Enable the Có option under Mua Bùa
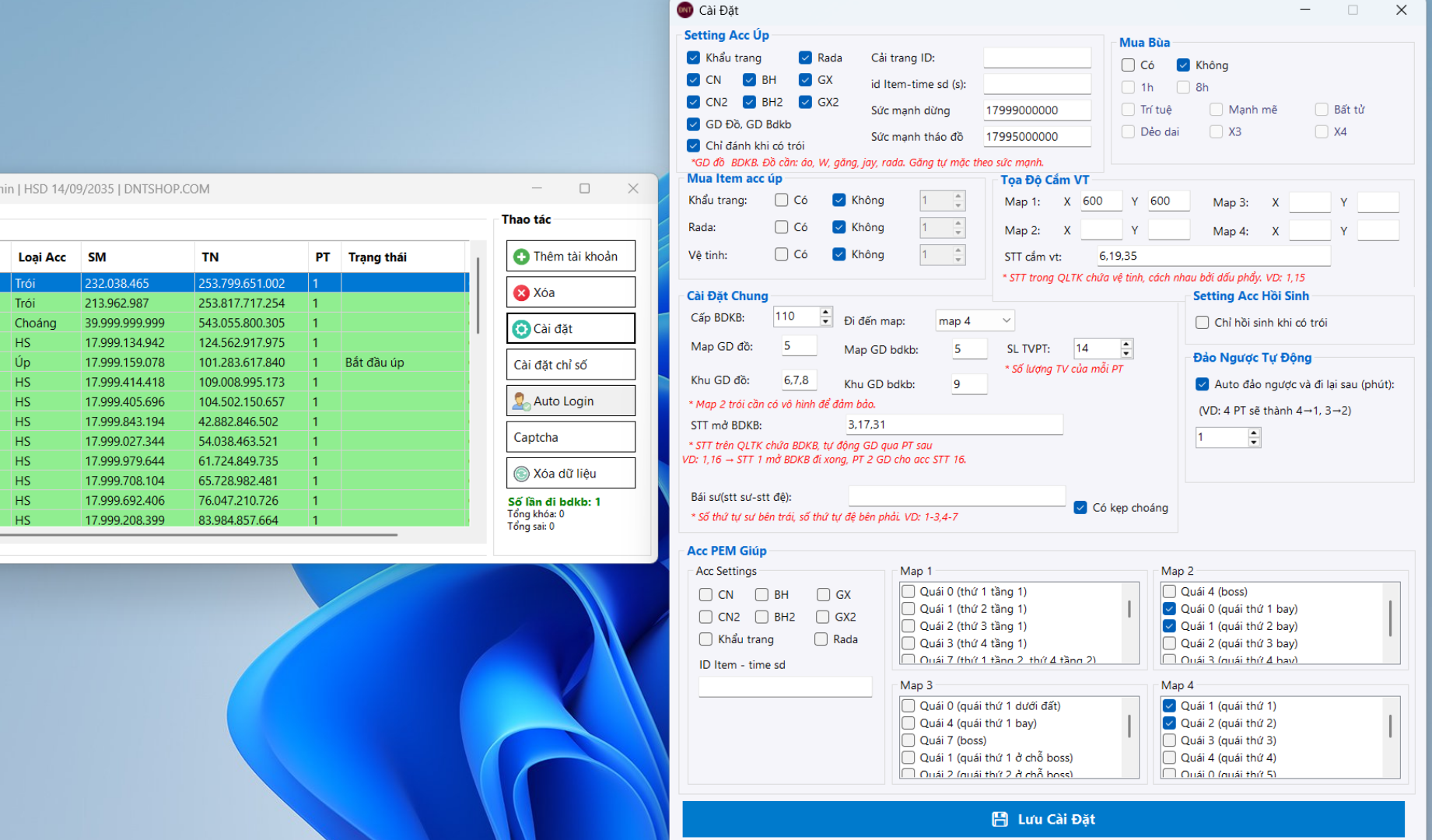The width and height of the screenshot is (1432, 840). coord(1128,65)
